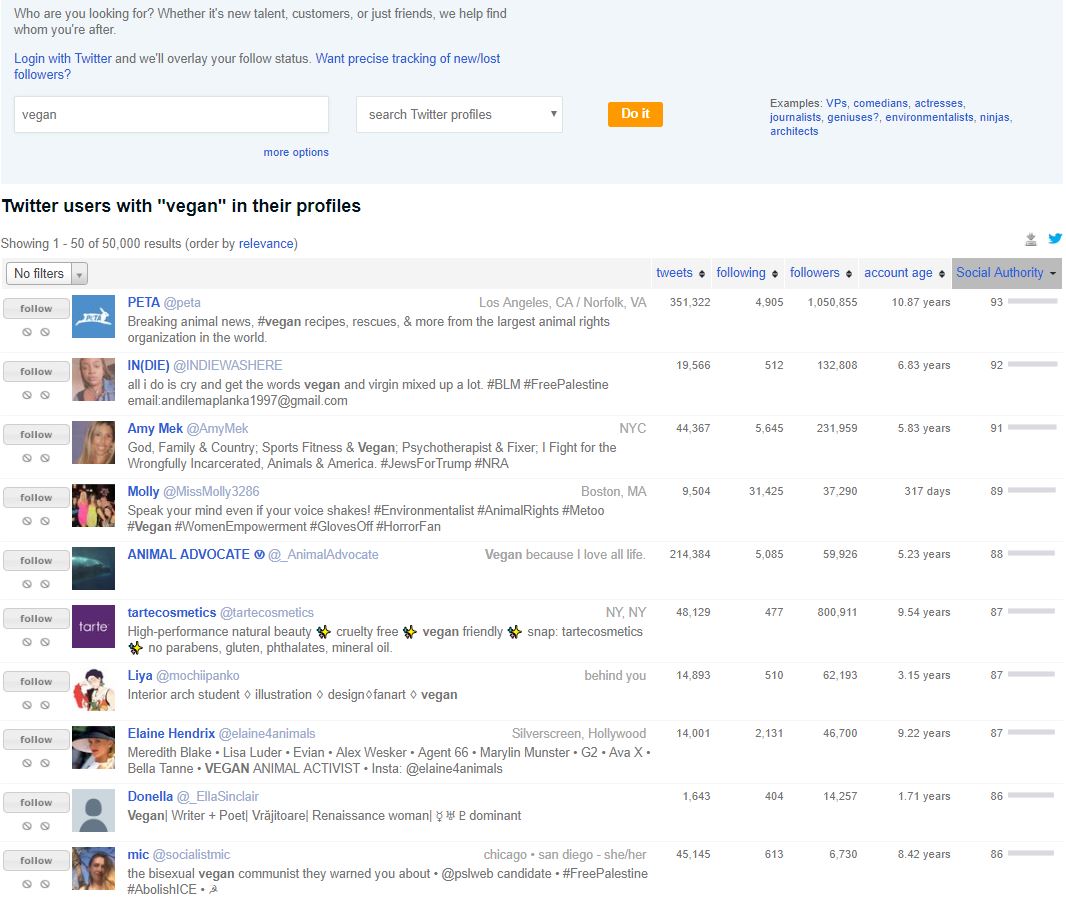Click PETA's Social Authority 93 bar
This screenshot has width=1066, height=904.
coord(1032,302)
